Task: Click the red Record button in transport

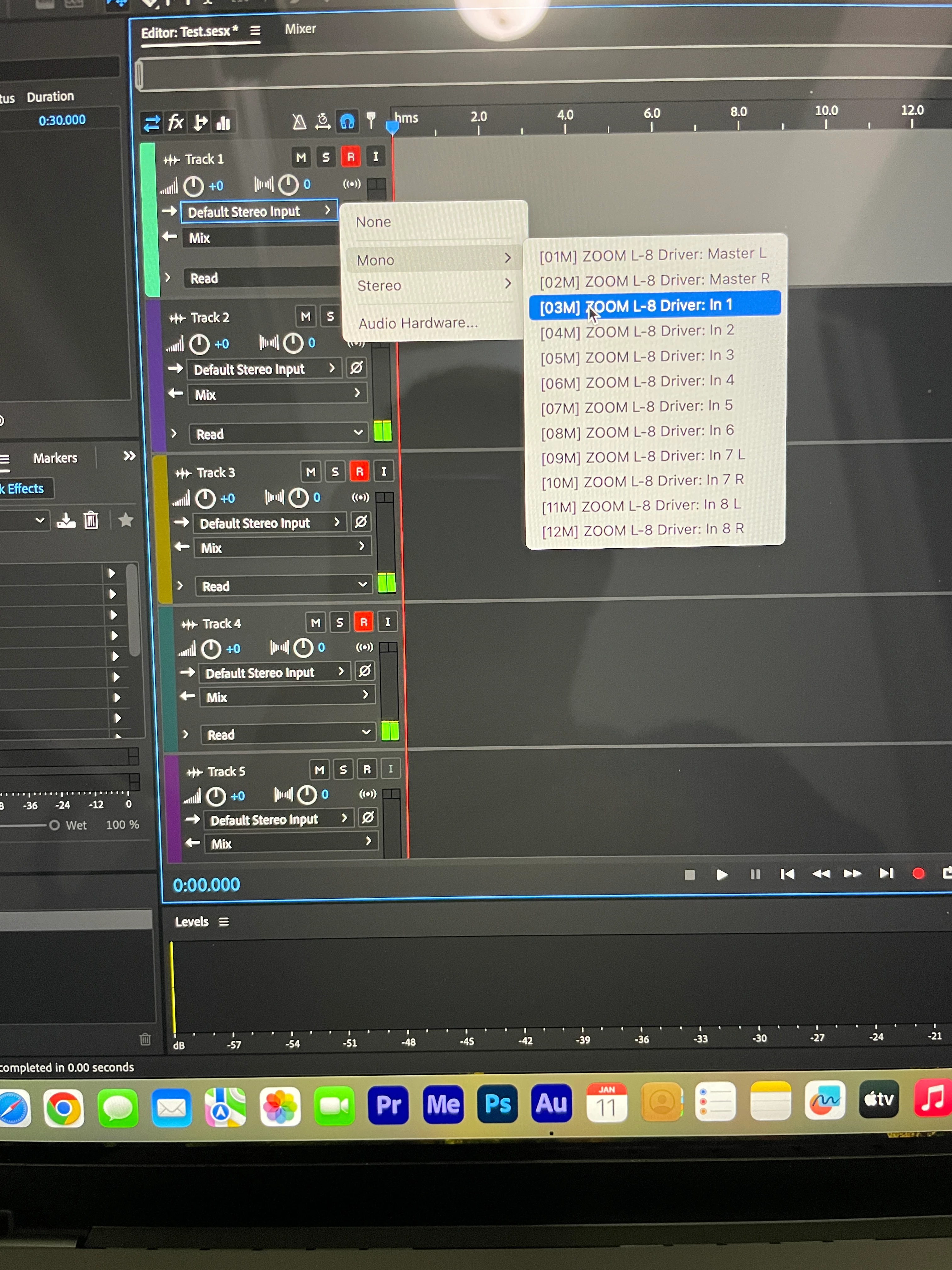Action: (918, 873)
